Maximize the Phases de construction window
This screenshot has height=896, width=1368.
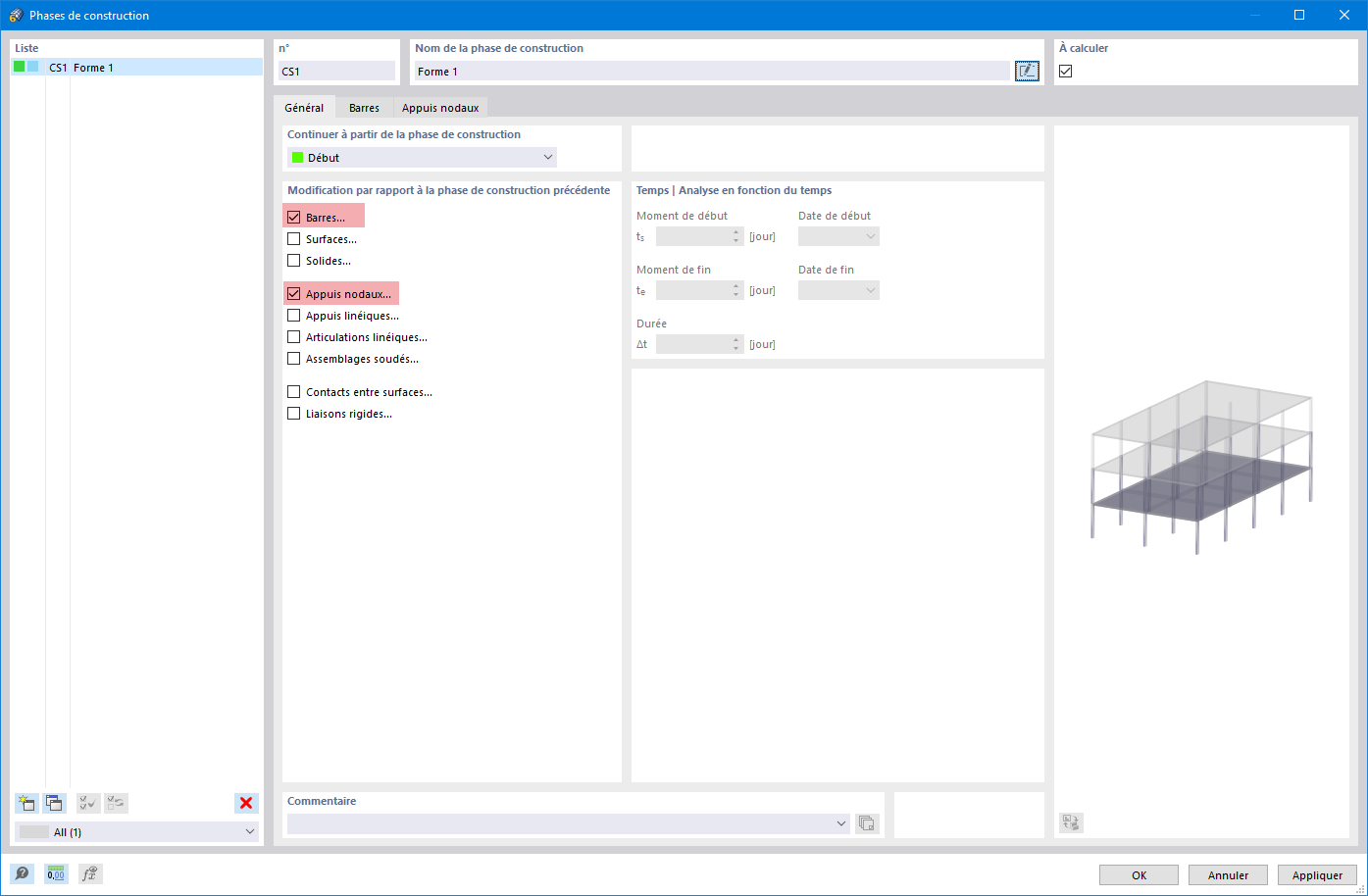pyautogui.click(x=1299, y=15)
